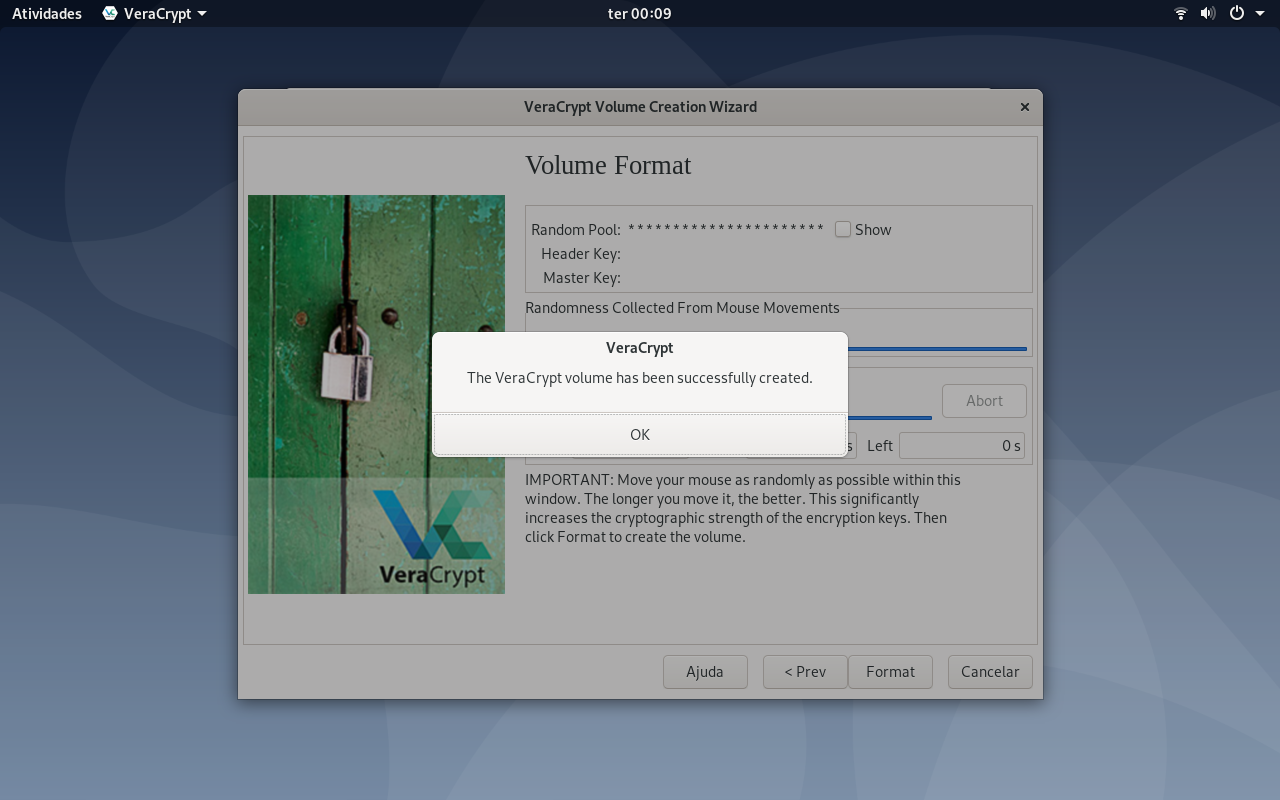Confirm the VeraCrypt success dialog with OK

click(x=640, y=434)
